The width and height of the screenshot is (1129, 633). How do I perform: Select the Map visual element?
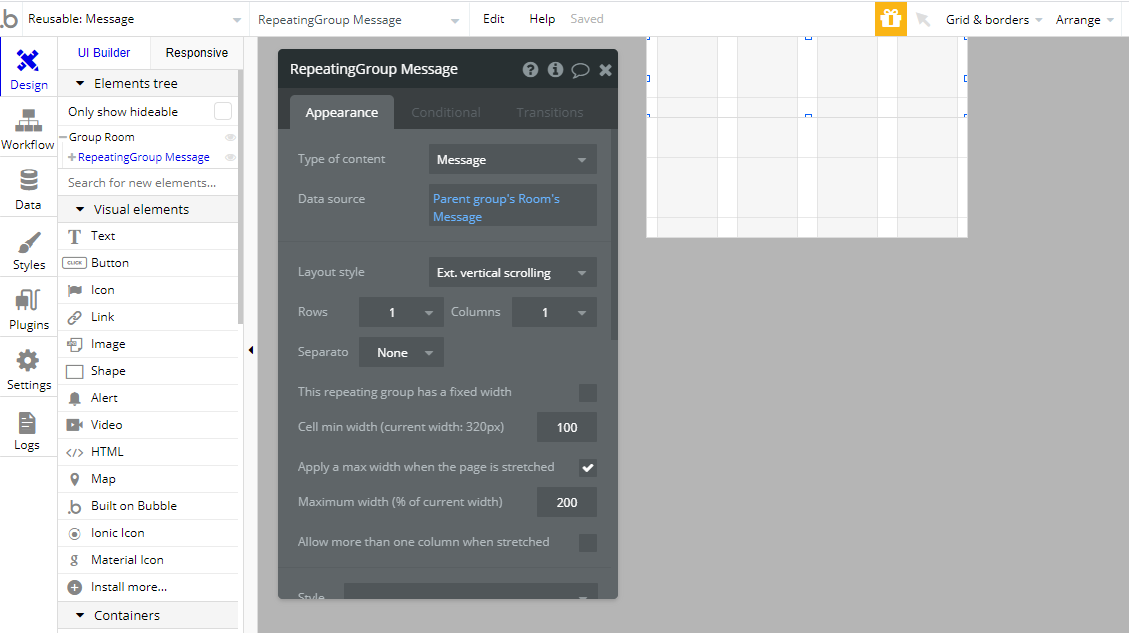[x=148, y=479]
